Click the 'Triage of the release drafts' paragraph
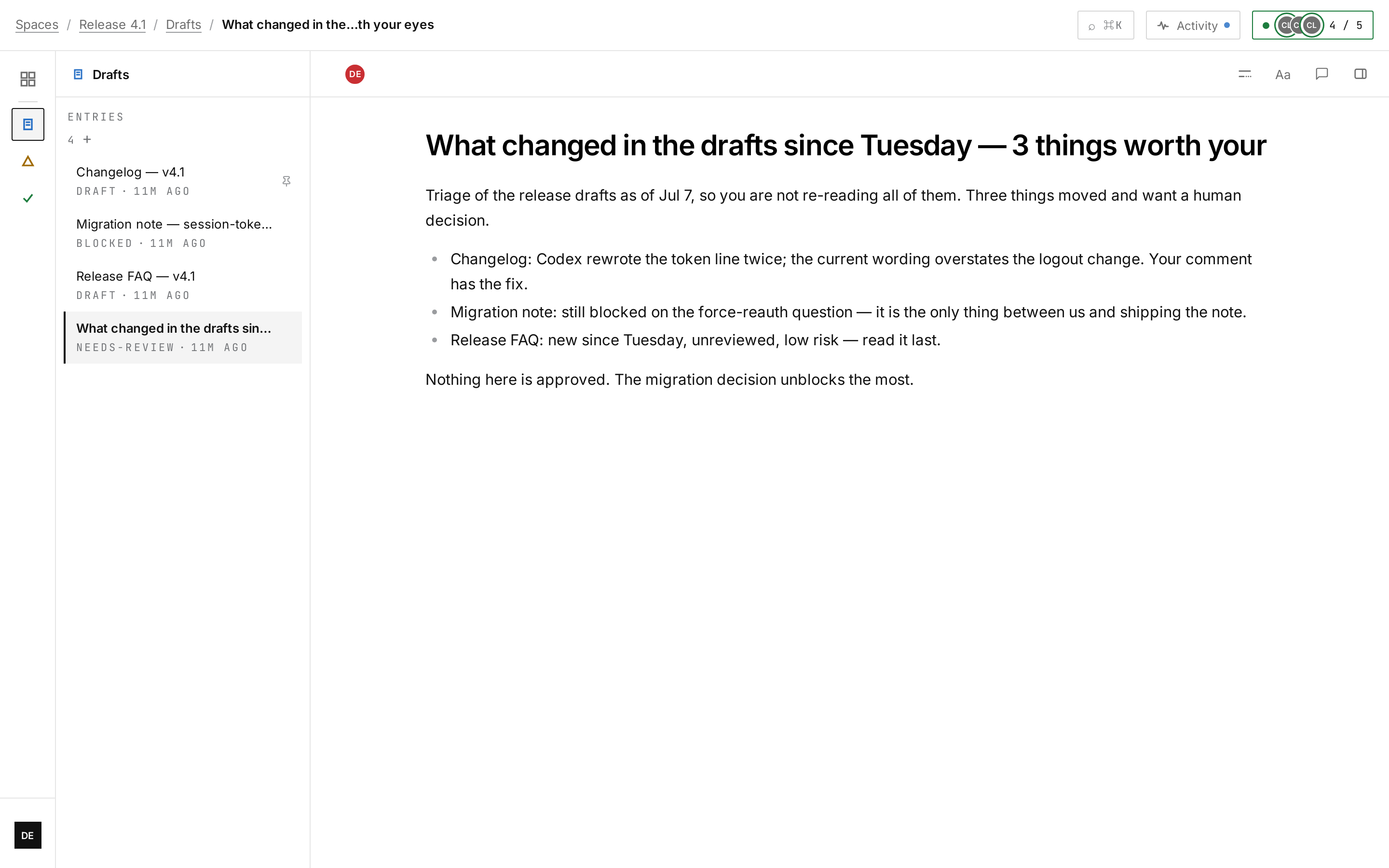Screen dimensions: 1389x868 (x=833, y=208)
